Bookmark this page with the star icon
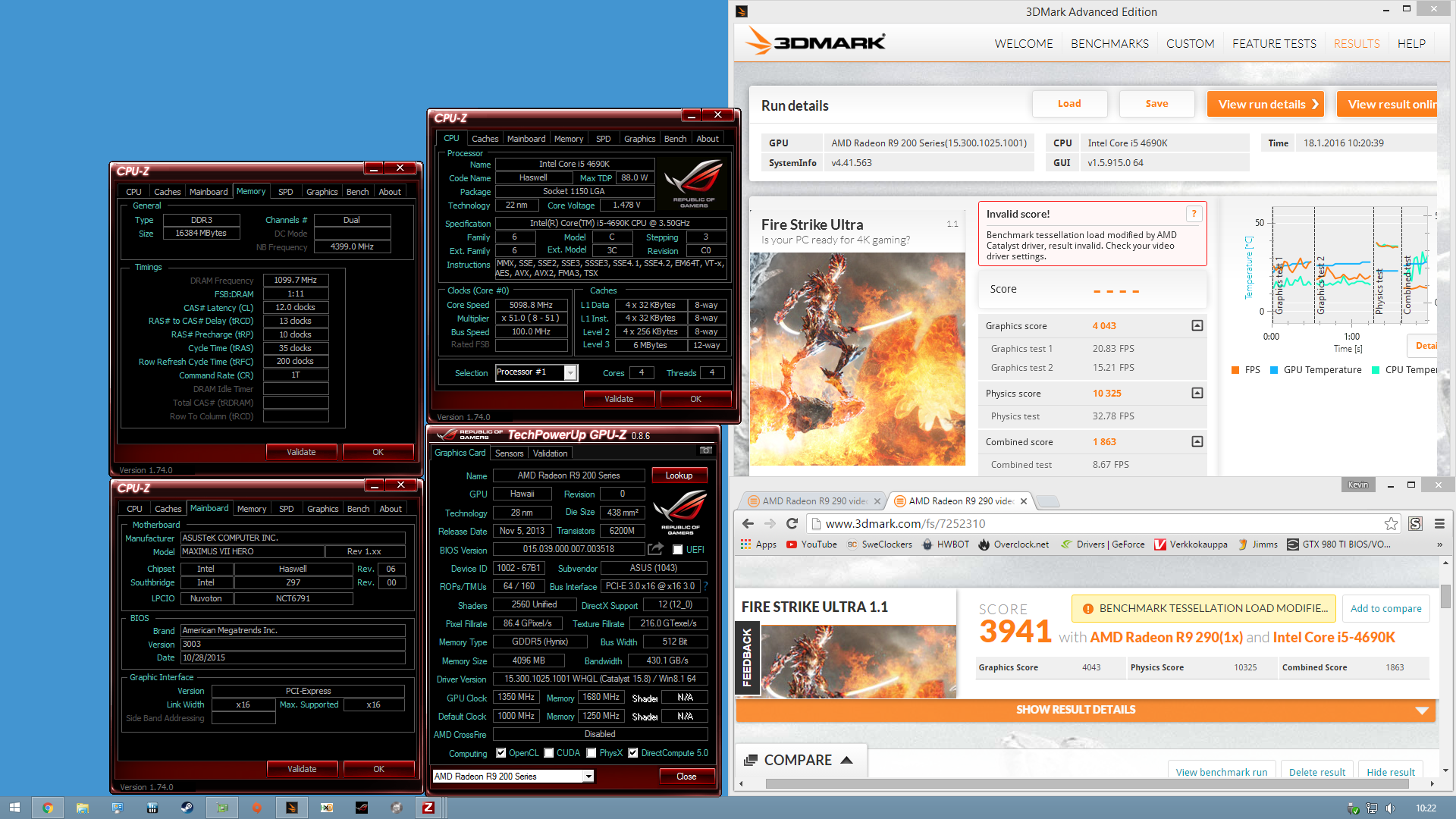1456x819 pixels. [1391, 523]
